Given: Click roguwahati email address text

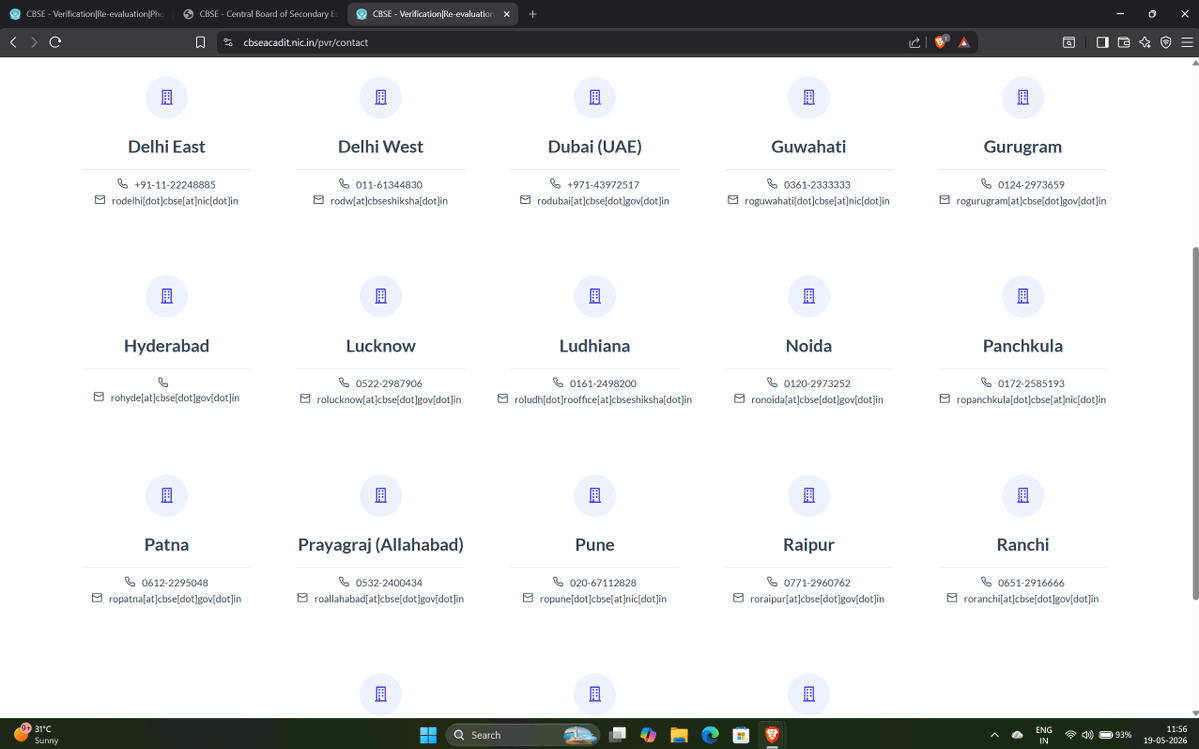Looking at the screenshot, I should coord(817,200).
